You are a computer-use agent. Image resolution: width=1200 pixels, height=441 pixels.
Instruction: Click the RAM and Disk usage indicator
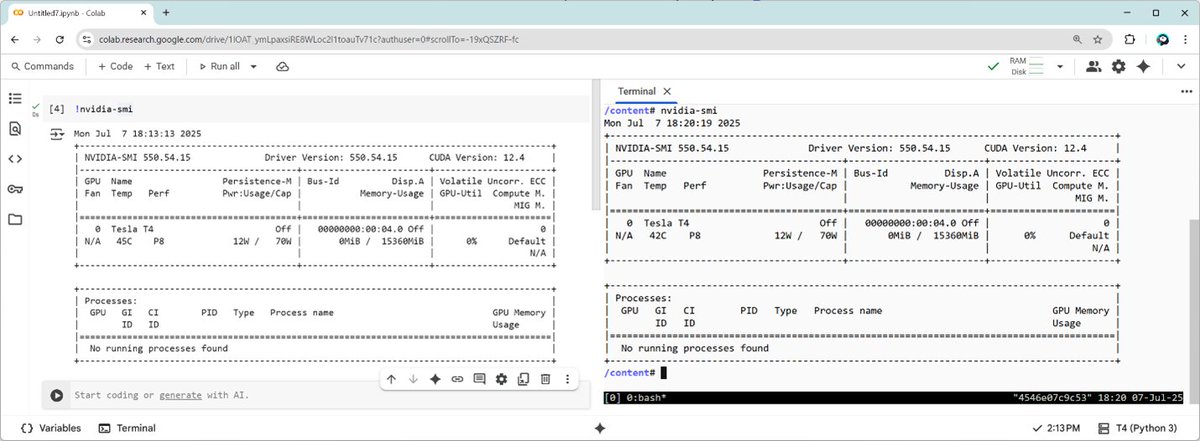1026,66
